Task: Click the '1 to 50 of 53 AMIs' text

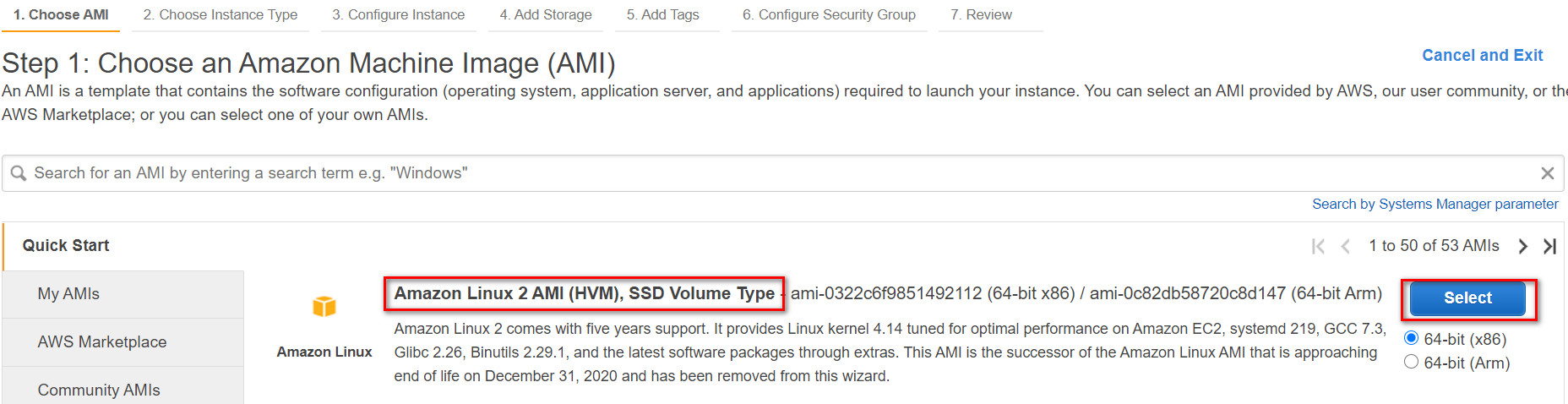Action: [1434, 246]
